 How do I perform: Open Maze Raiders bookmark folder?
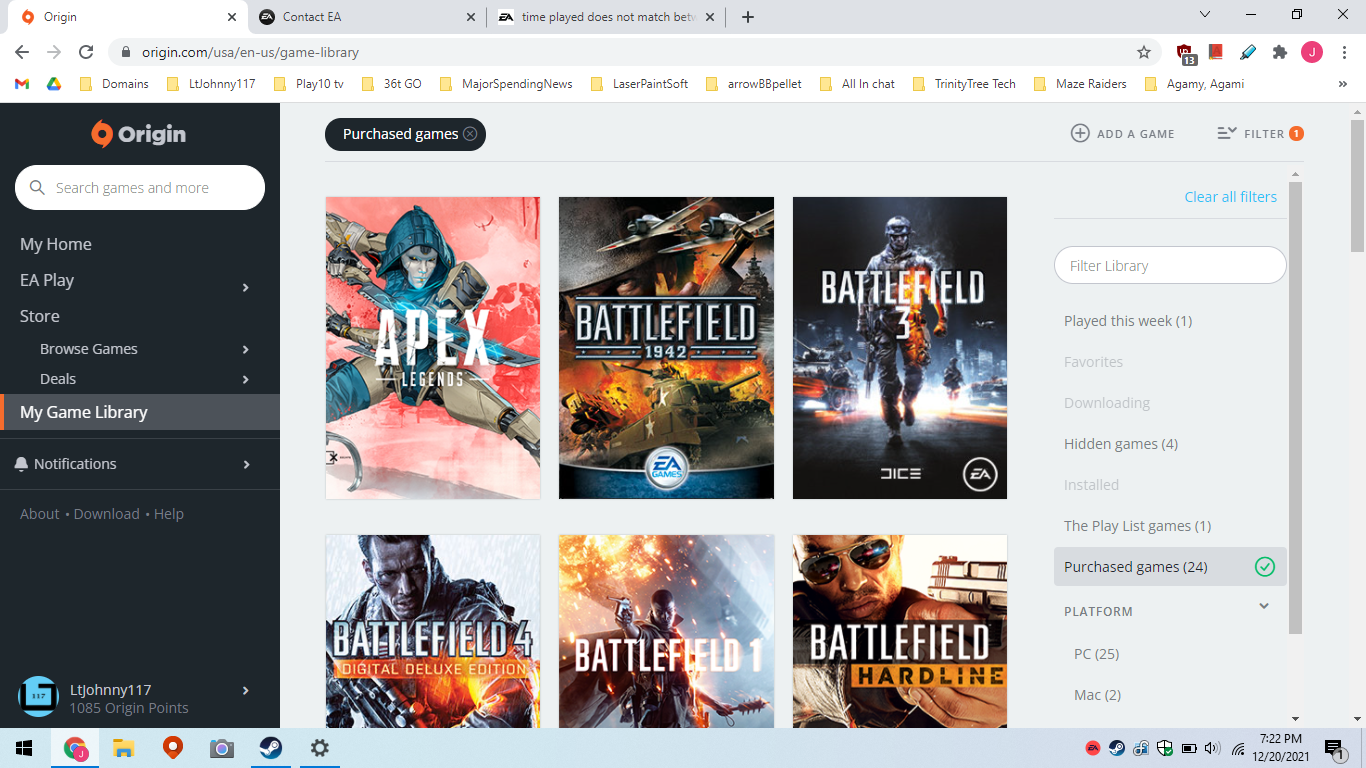pyautogui.click(x=1080, y=84)
